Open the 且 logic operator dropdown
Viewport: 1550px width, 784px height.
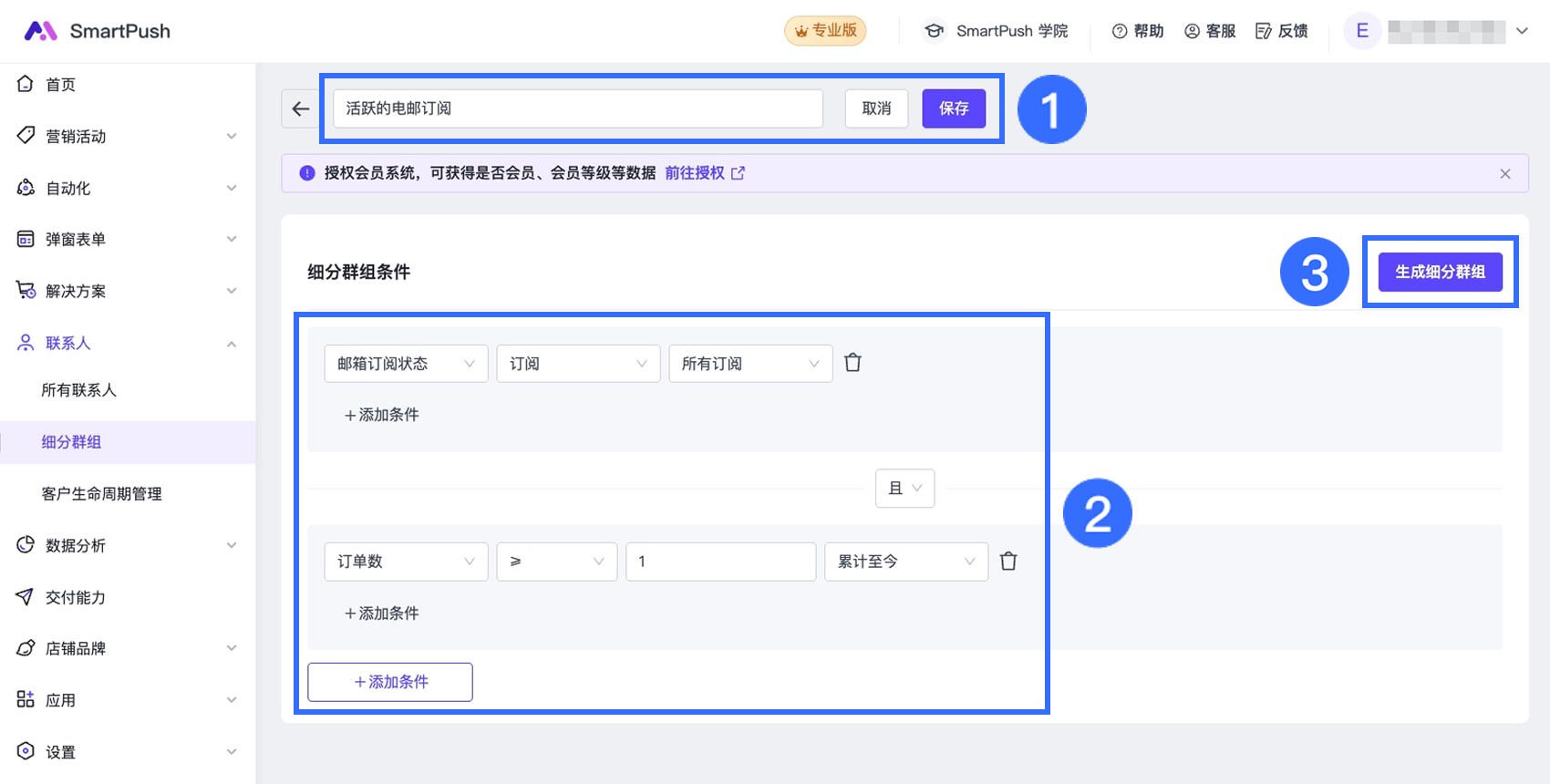pyautogui.click(x=904, y=489)
